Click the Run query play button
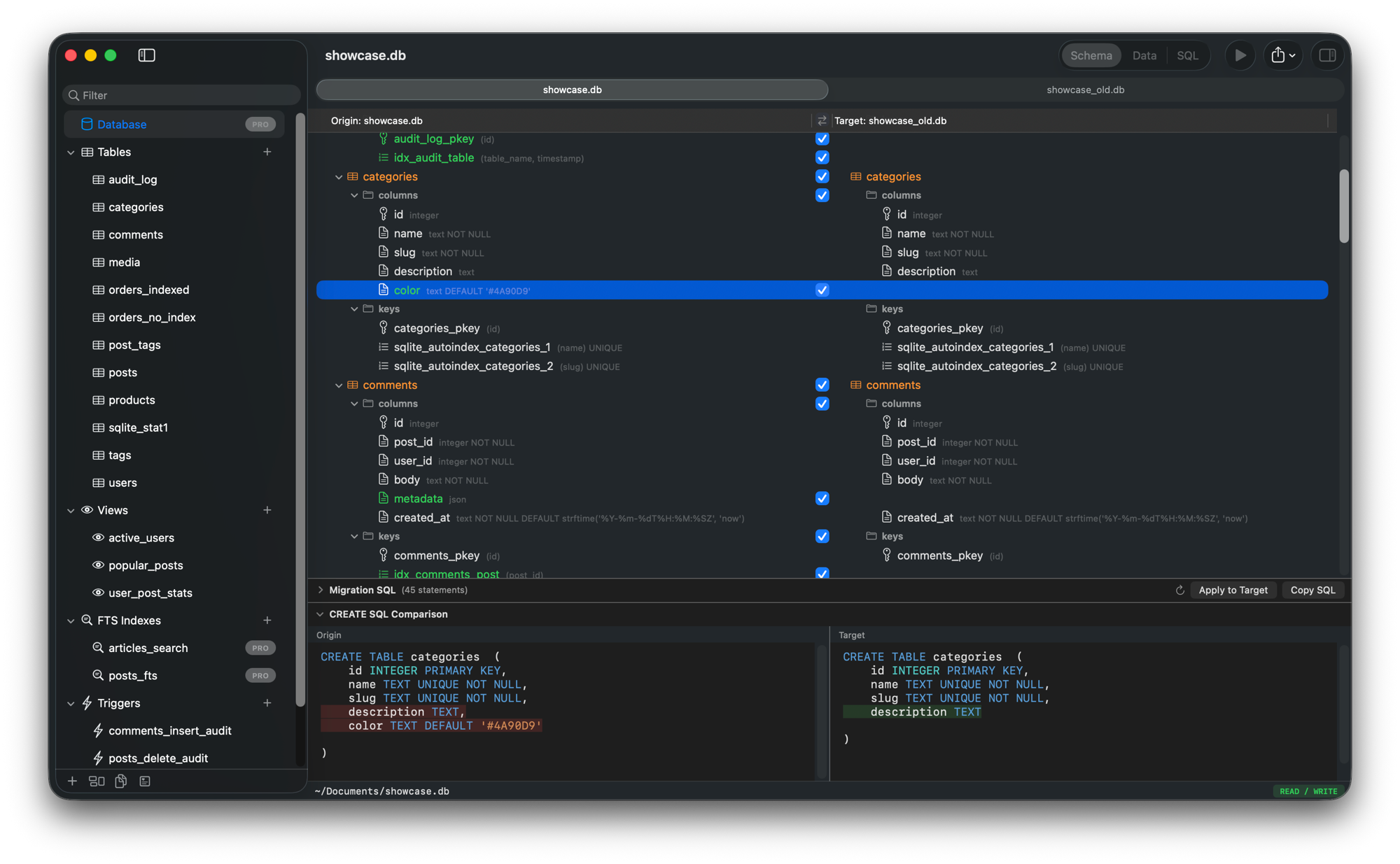1400x864 pixels. (1240, 55)
